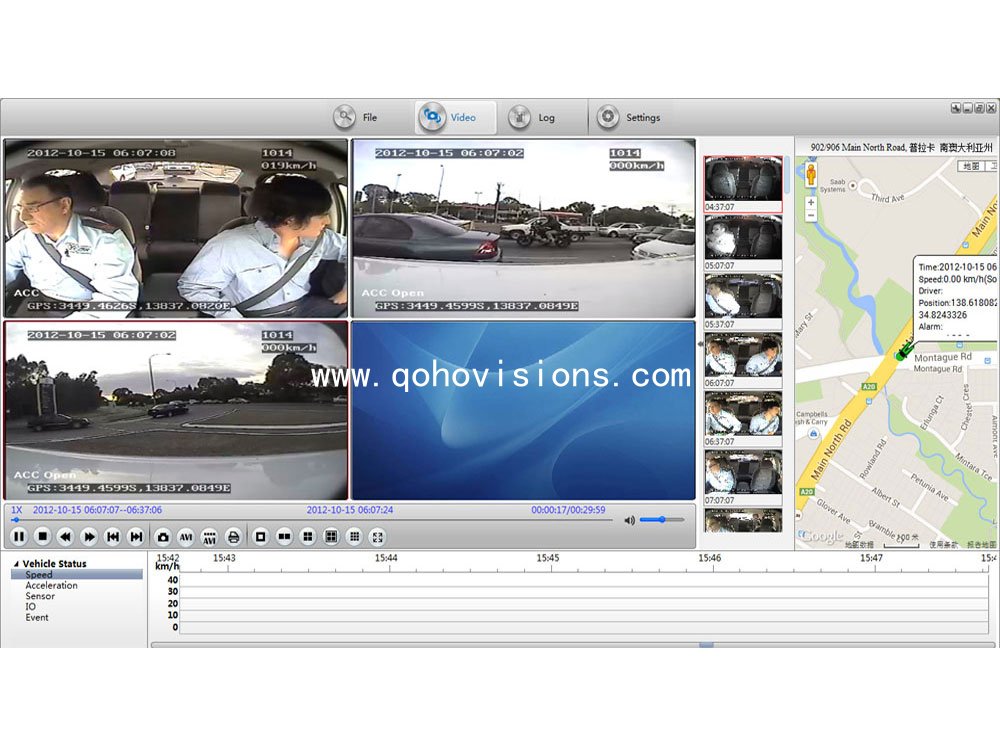Stop the playing video
Viewport: 1000px width, 750px height.
tap(42, 537)
